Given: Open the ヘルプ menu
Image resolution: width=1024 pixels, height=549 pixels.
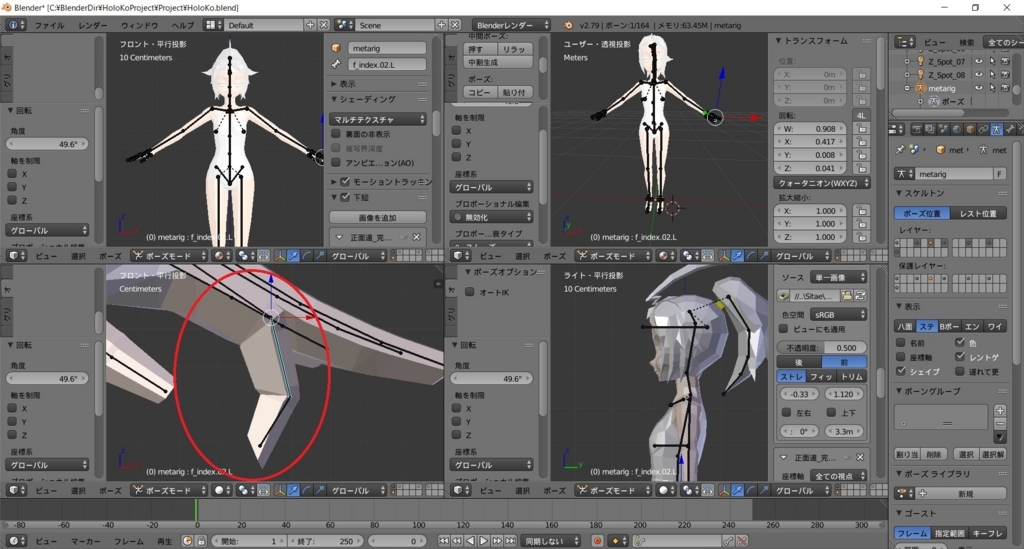Looking at the screenshot, I should [x=182, y=25].
